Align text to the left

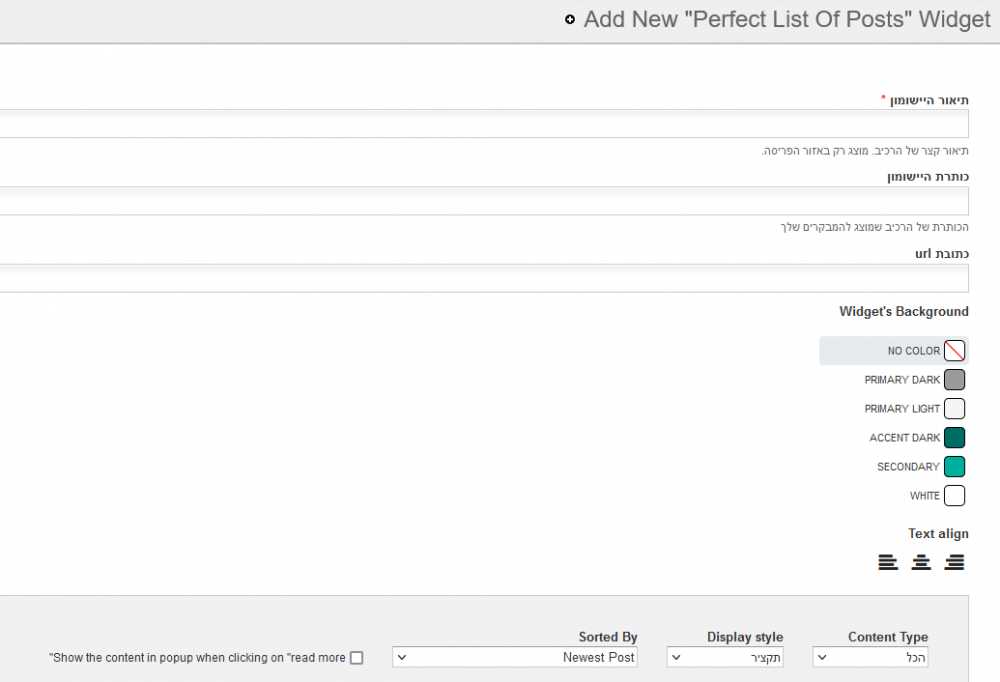pyautogui.click(x=888, y=562)
